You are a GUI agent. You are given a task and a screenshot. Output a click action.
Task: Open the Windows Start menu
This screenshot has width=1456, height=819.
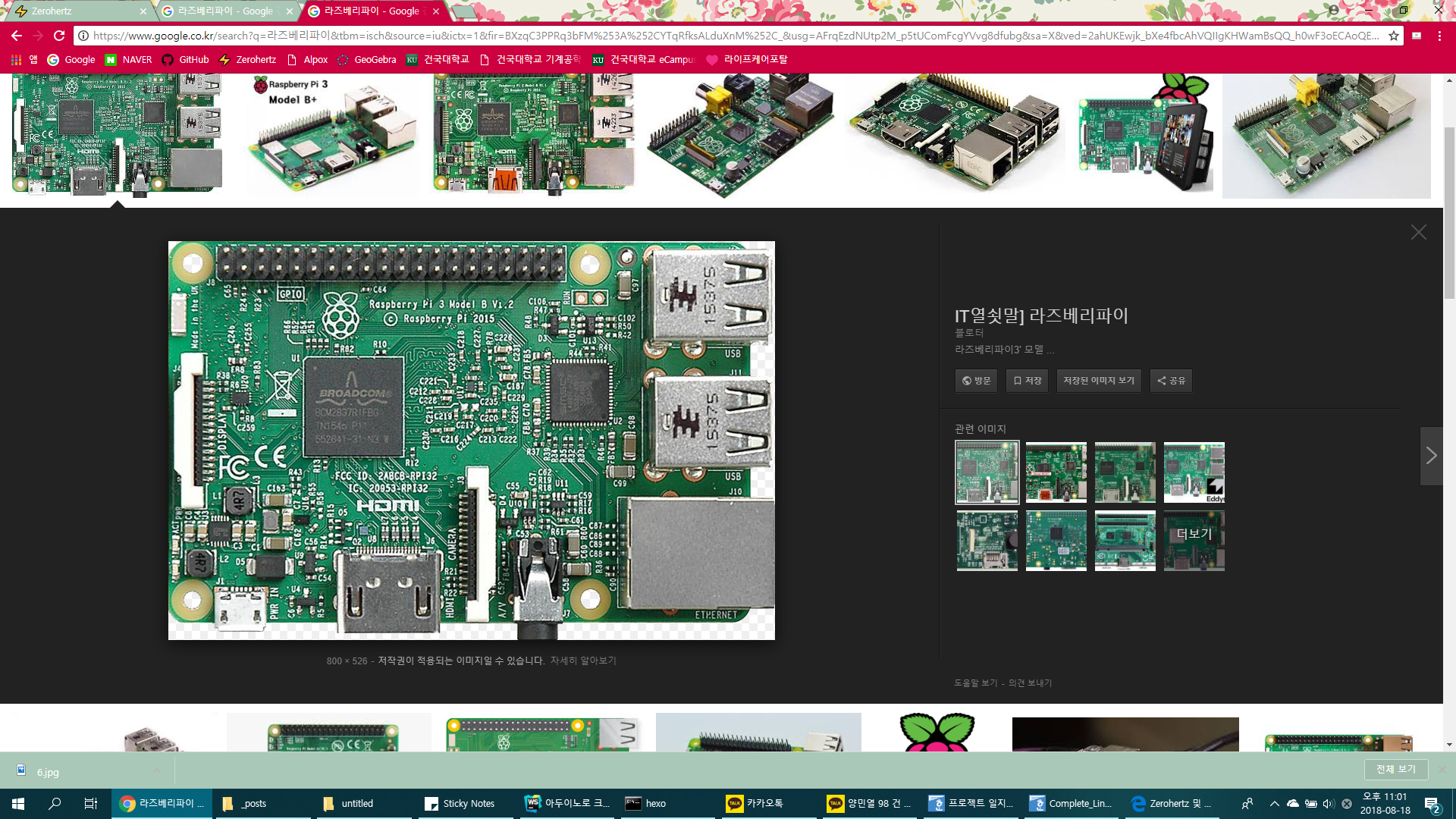coord(18,803)
